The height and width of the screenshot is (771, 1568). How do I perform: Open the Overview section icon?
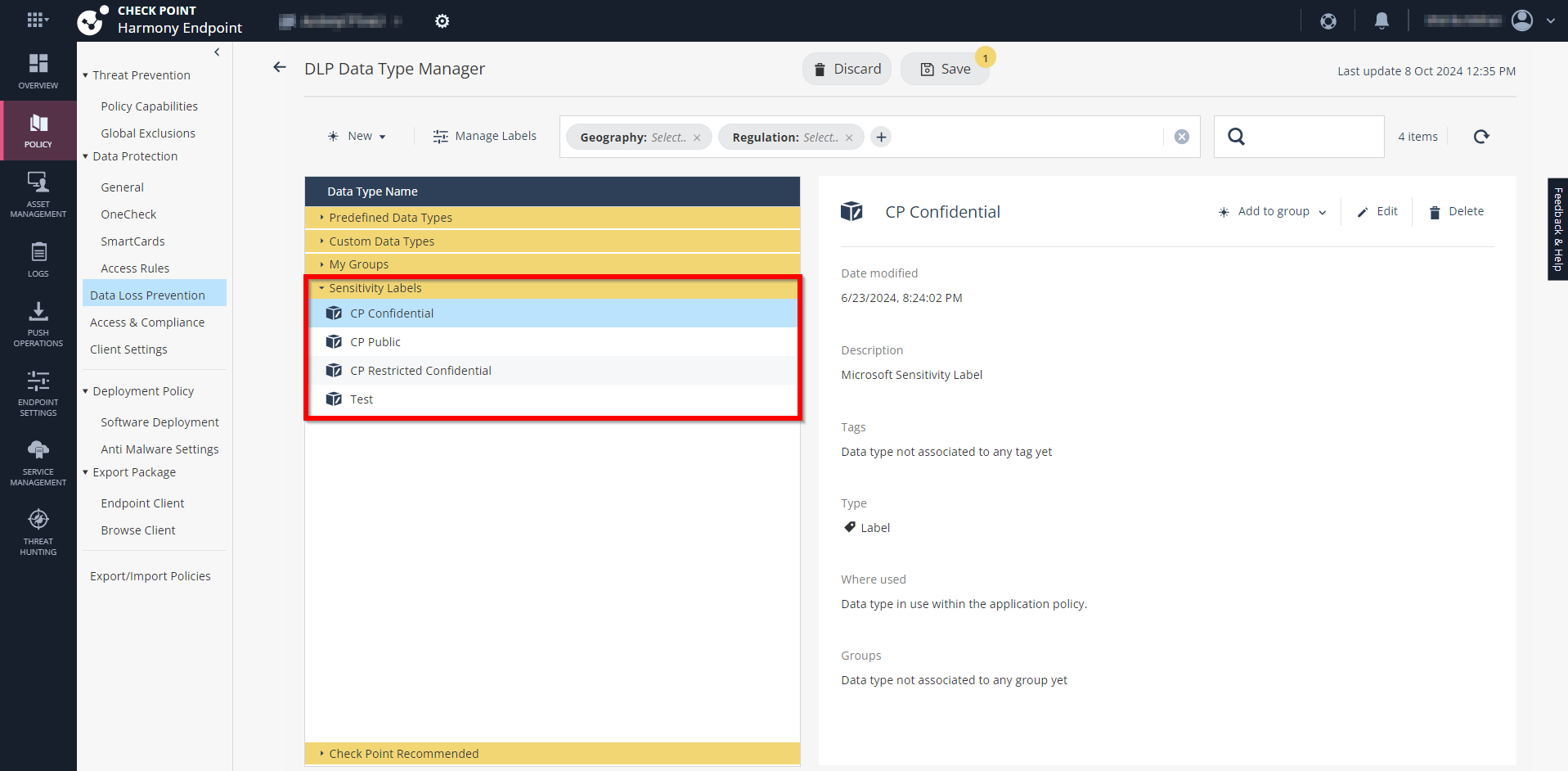click(x=38, y=71)
